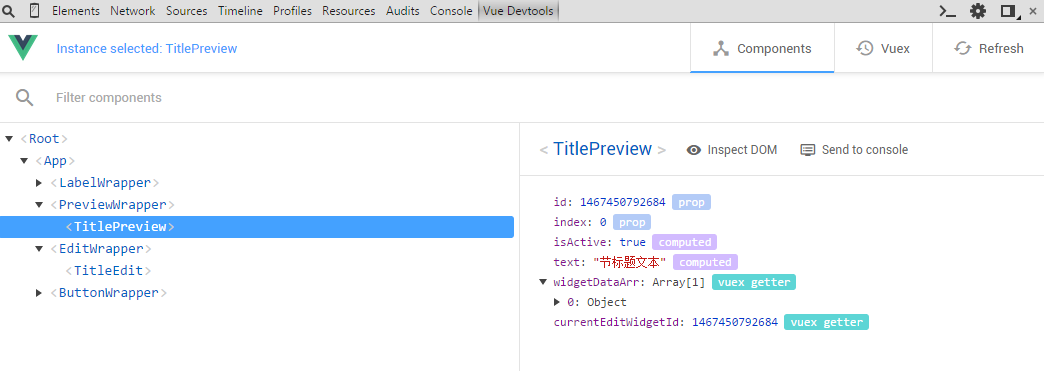This screenshot has height=371, width=1044.
Task: Open the Sources tab
Action: pyautogui.click(x=186, y=11)
